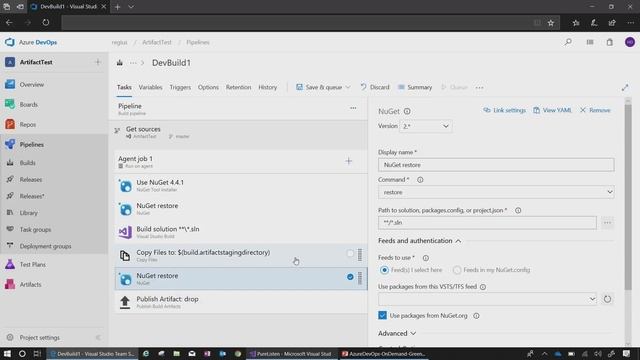
Task: Click Link settings
Action: 504,110
